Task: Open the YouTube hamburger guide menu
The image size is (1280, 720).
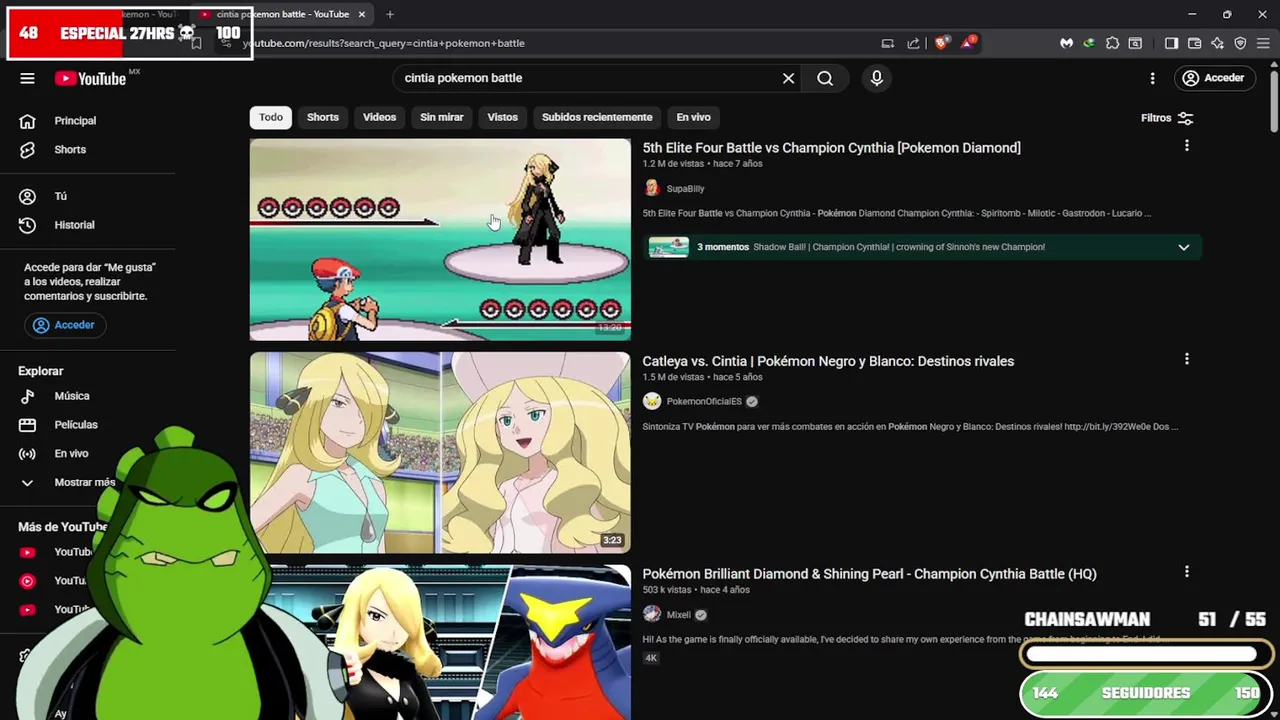Action: coord(27,78)
